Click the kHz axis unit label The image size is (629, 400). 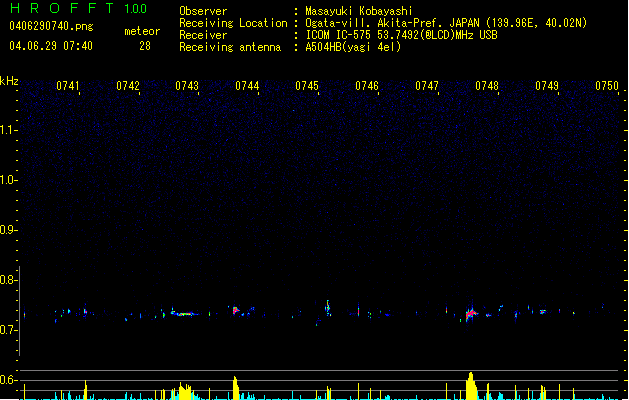(9, 81)
